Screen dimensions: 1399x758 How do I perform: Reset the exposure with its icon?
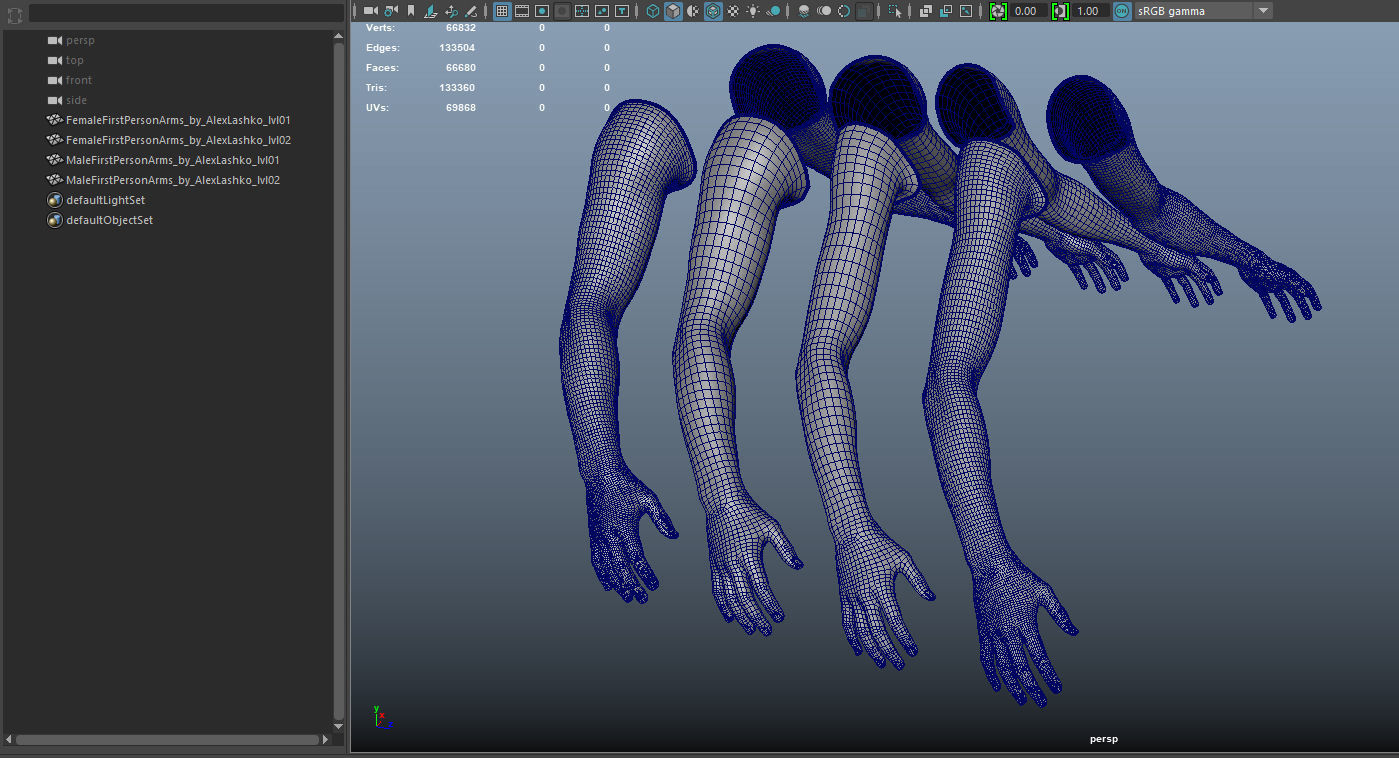[x=998, y=11]
